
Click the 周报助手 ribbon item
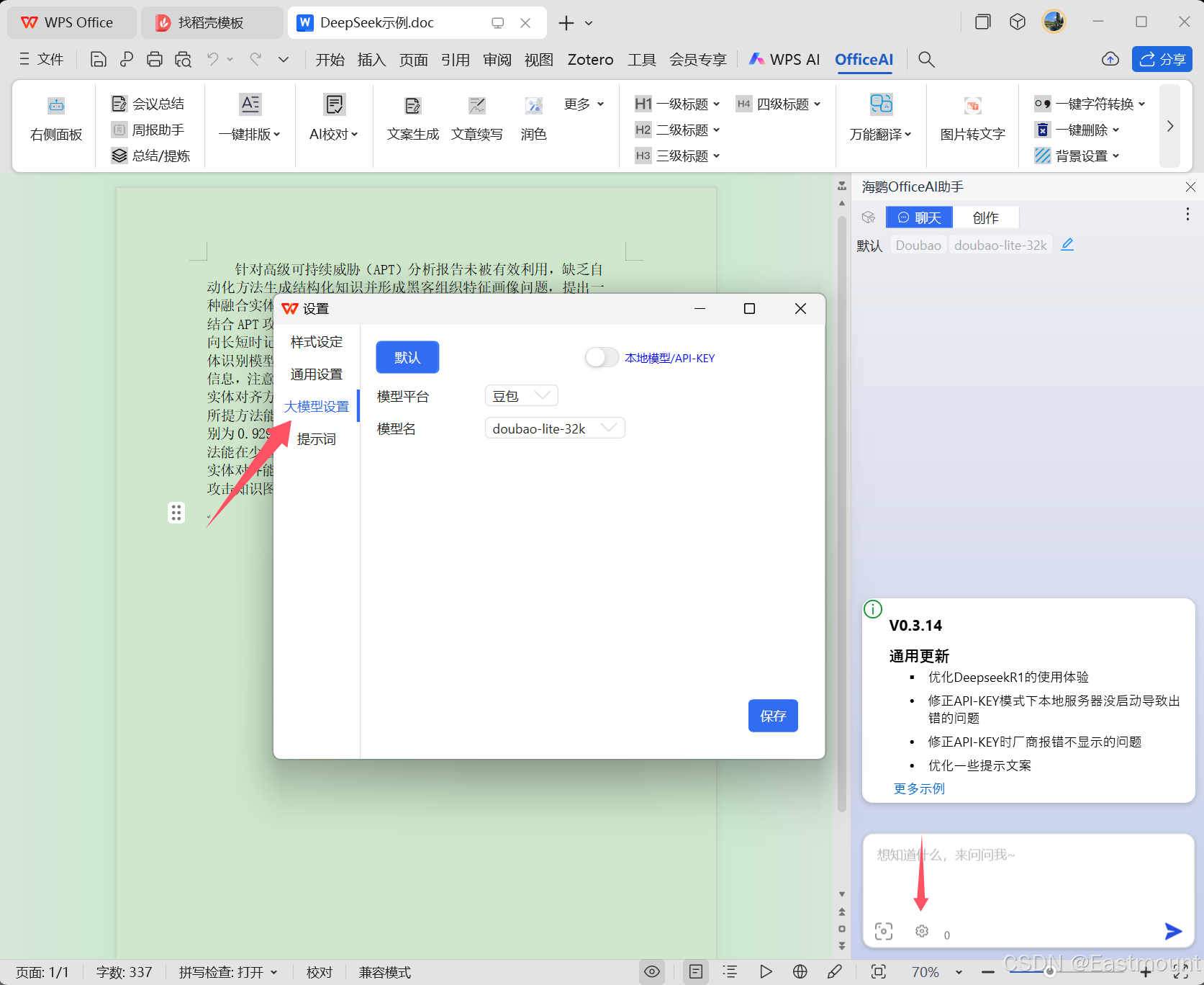[148, 130]
